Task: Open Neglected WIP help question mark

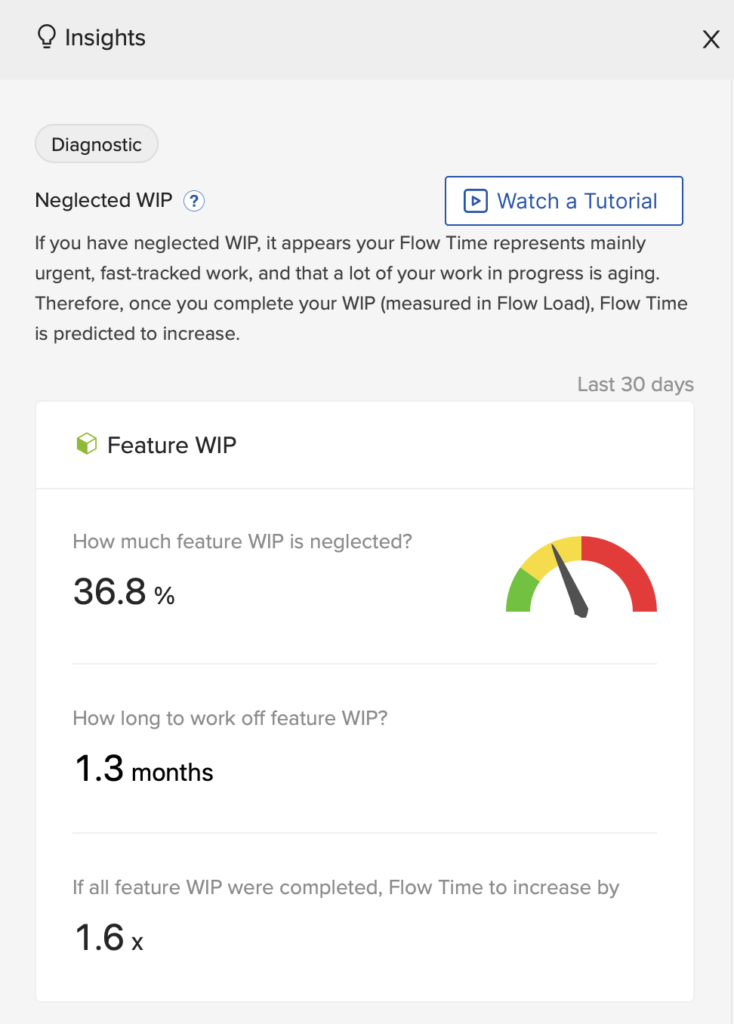Action: 194,200
